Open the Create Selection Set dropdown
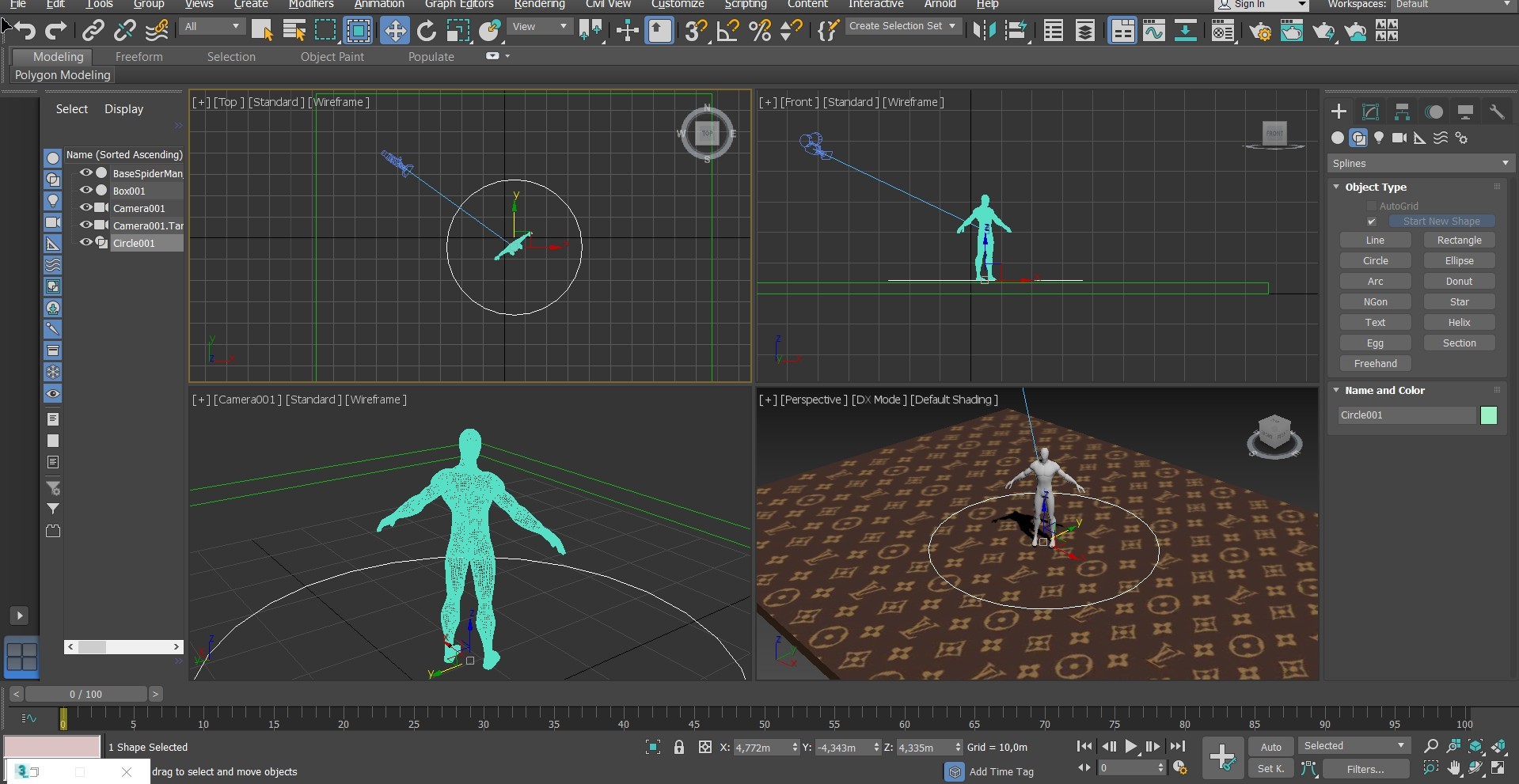1519x784 pixels. point(903,26)
